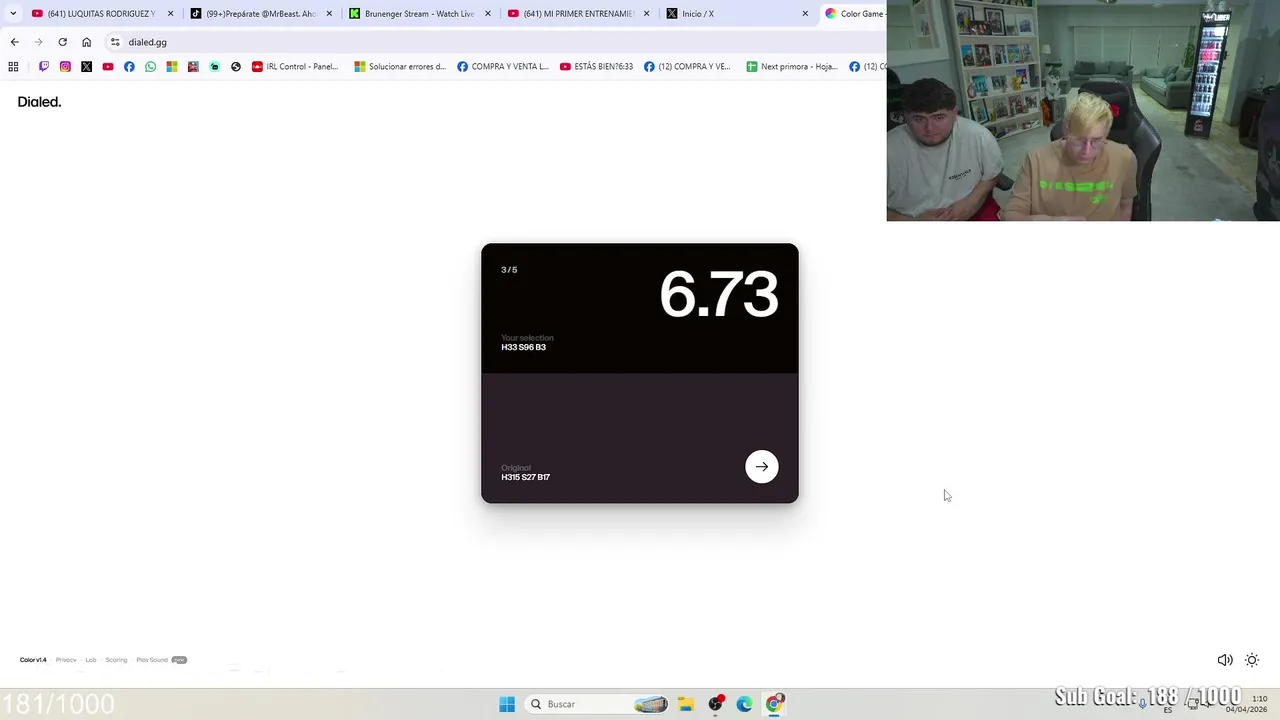This screenshot has width=1280, height=720.
Task: Open File Explorer from the taskbar
Action: [685, 704]
